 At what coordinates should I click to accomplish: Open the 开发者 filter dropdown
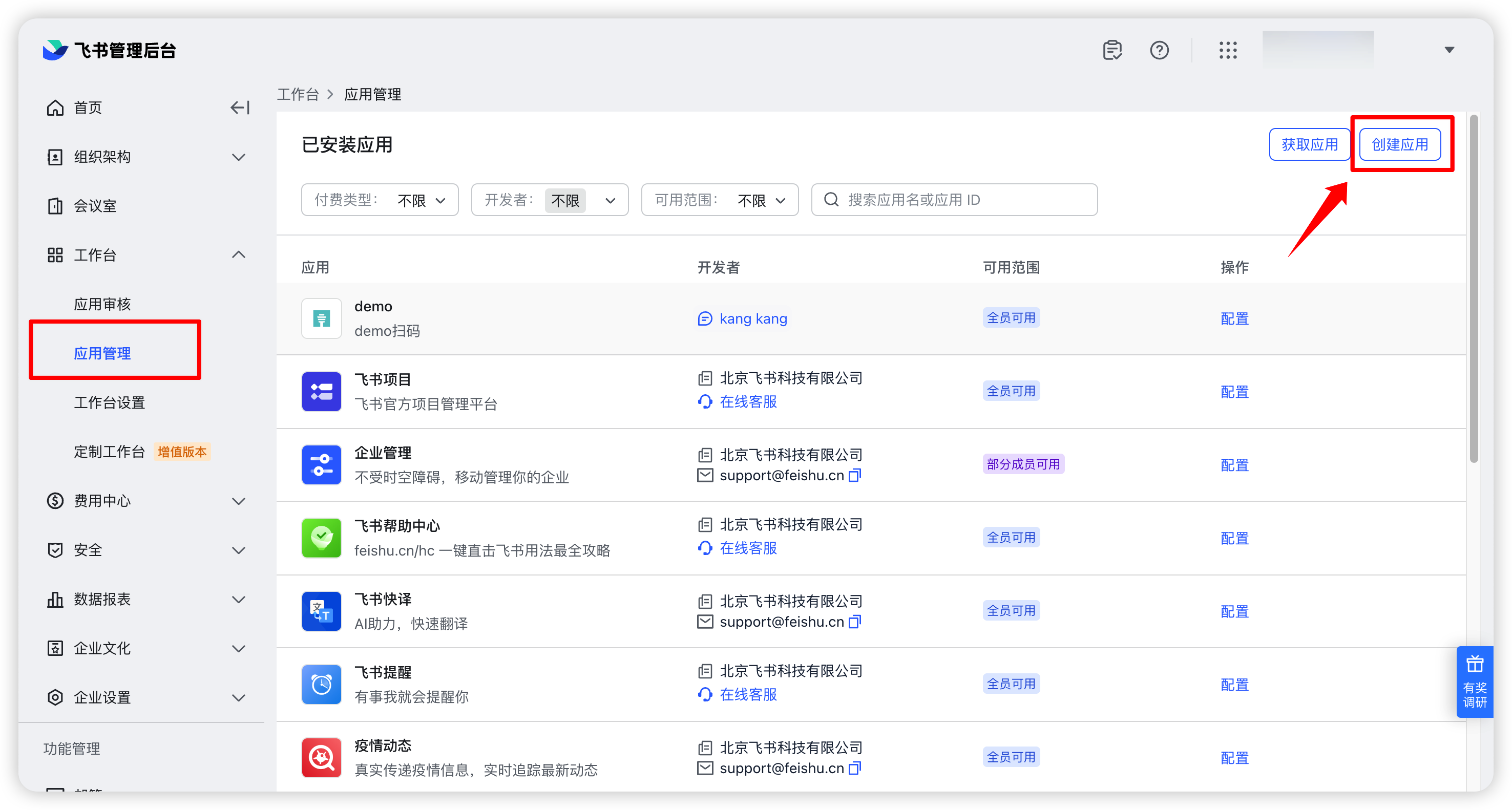click(550, 200)
